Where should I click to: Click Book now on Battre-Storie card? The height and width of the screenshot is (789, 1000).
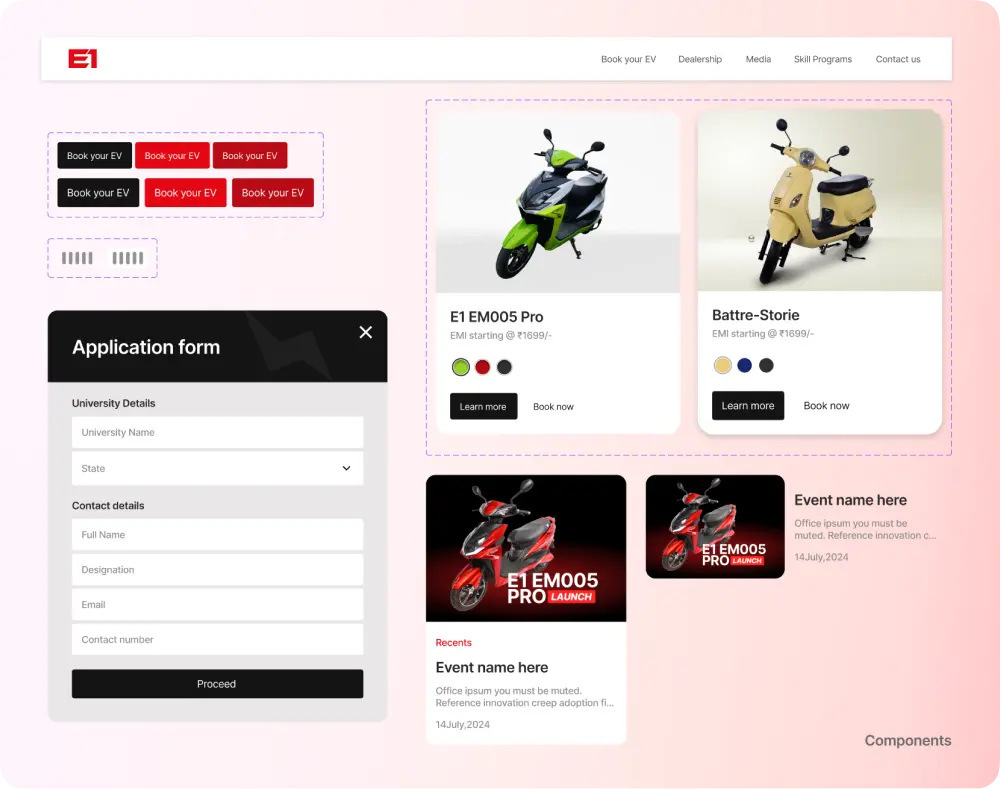pos(826,405)
